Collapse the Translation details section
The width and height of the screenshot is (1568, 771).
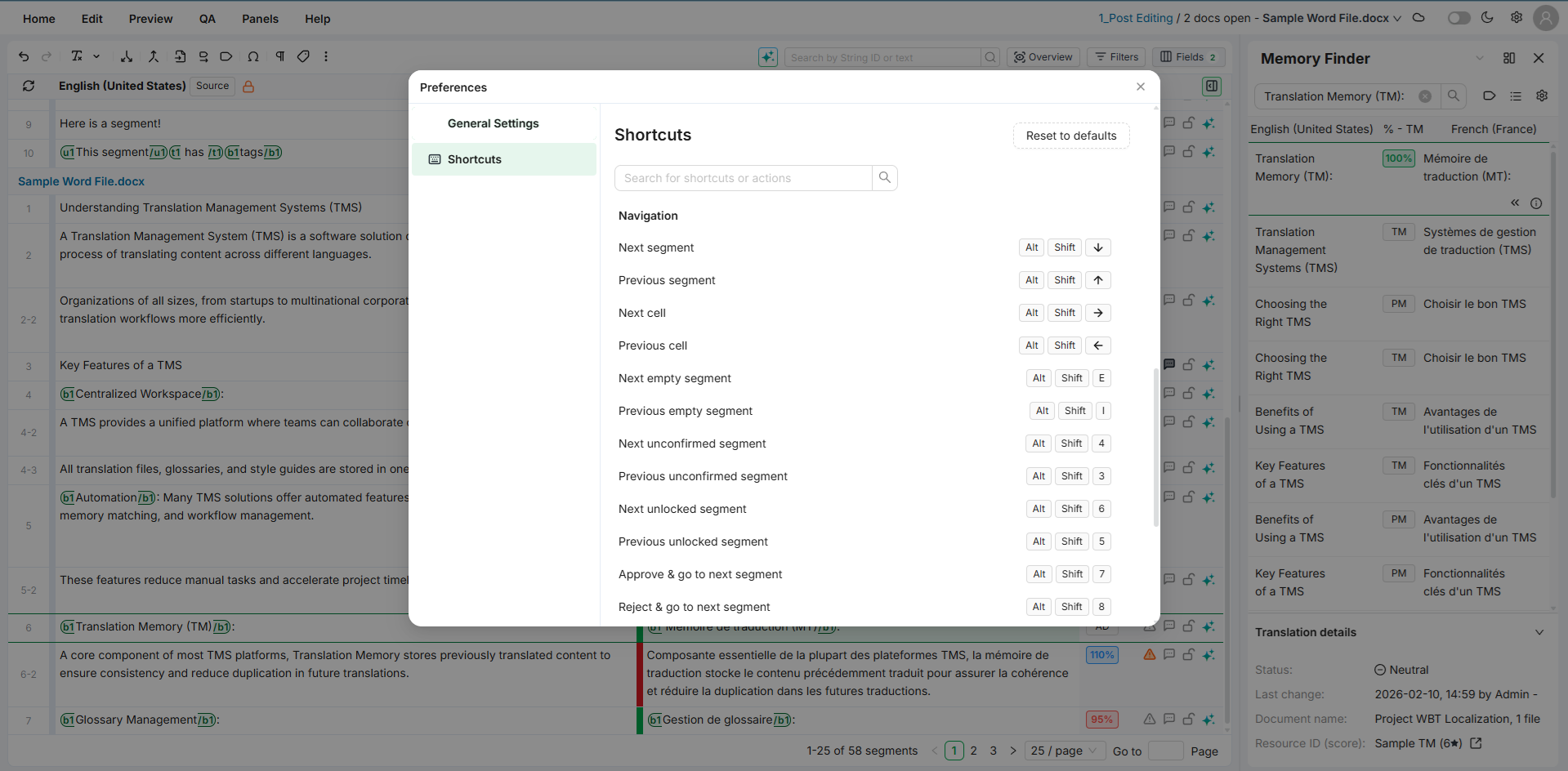[1539, 632]
